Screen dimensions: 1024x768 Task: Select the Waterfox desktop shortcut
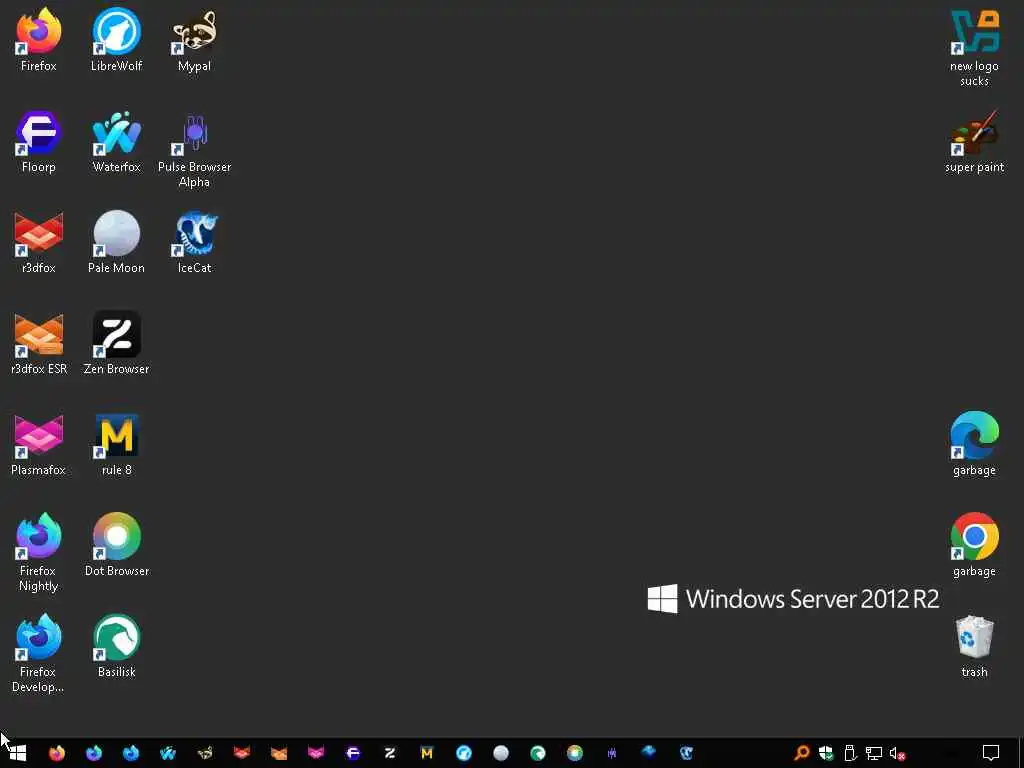[116, 140]
